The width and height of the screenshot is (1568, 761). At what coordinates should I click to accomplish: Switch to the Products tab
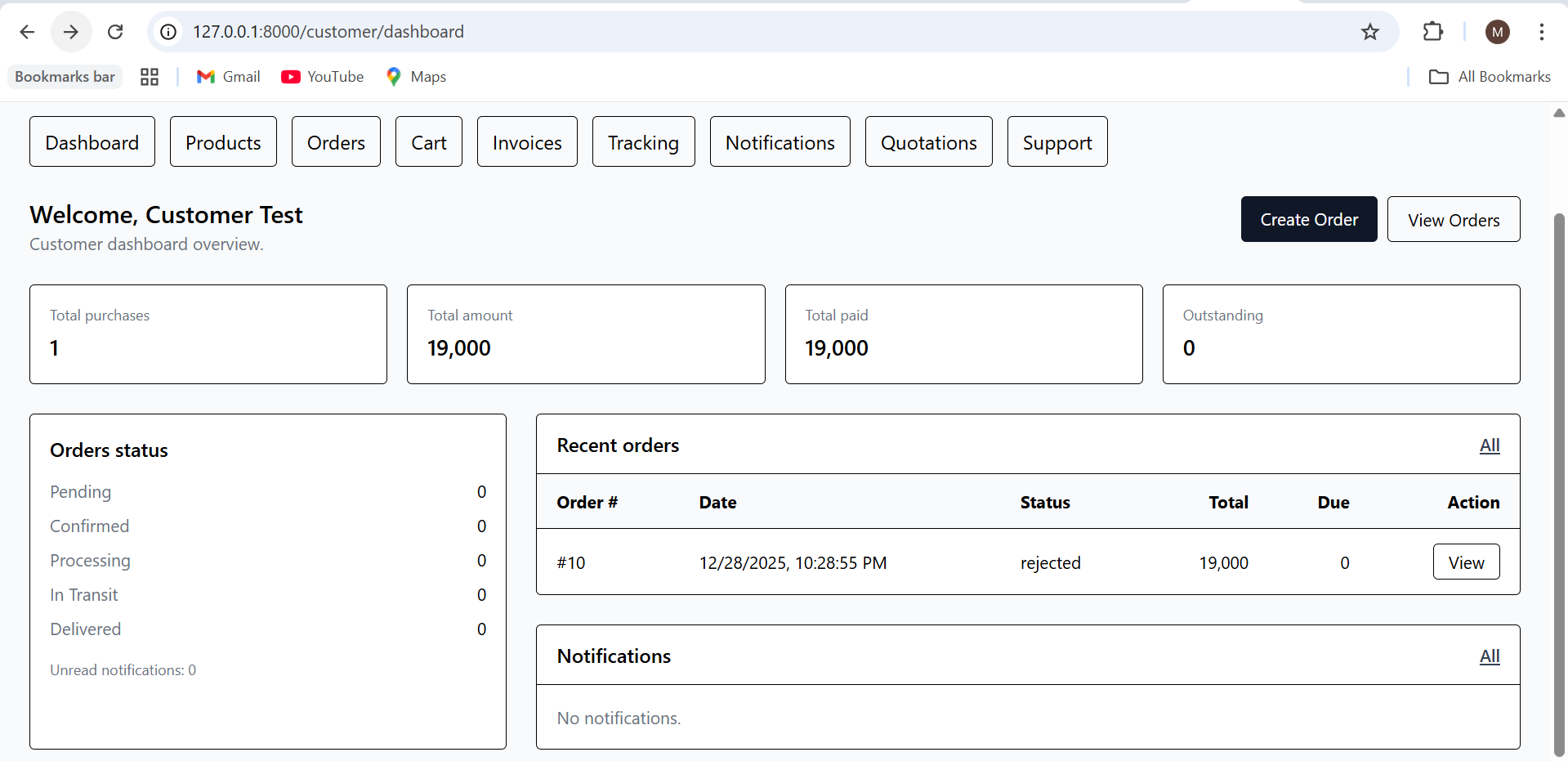pyautogui.click(x=223, y=141)
